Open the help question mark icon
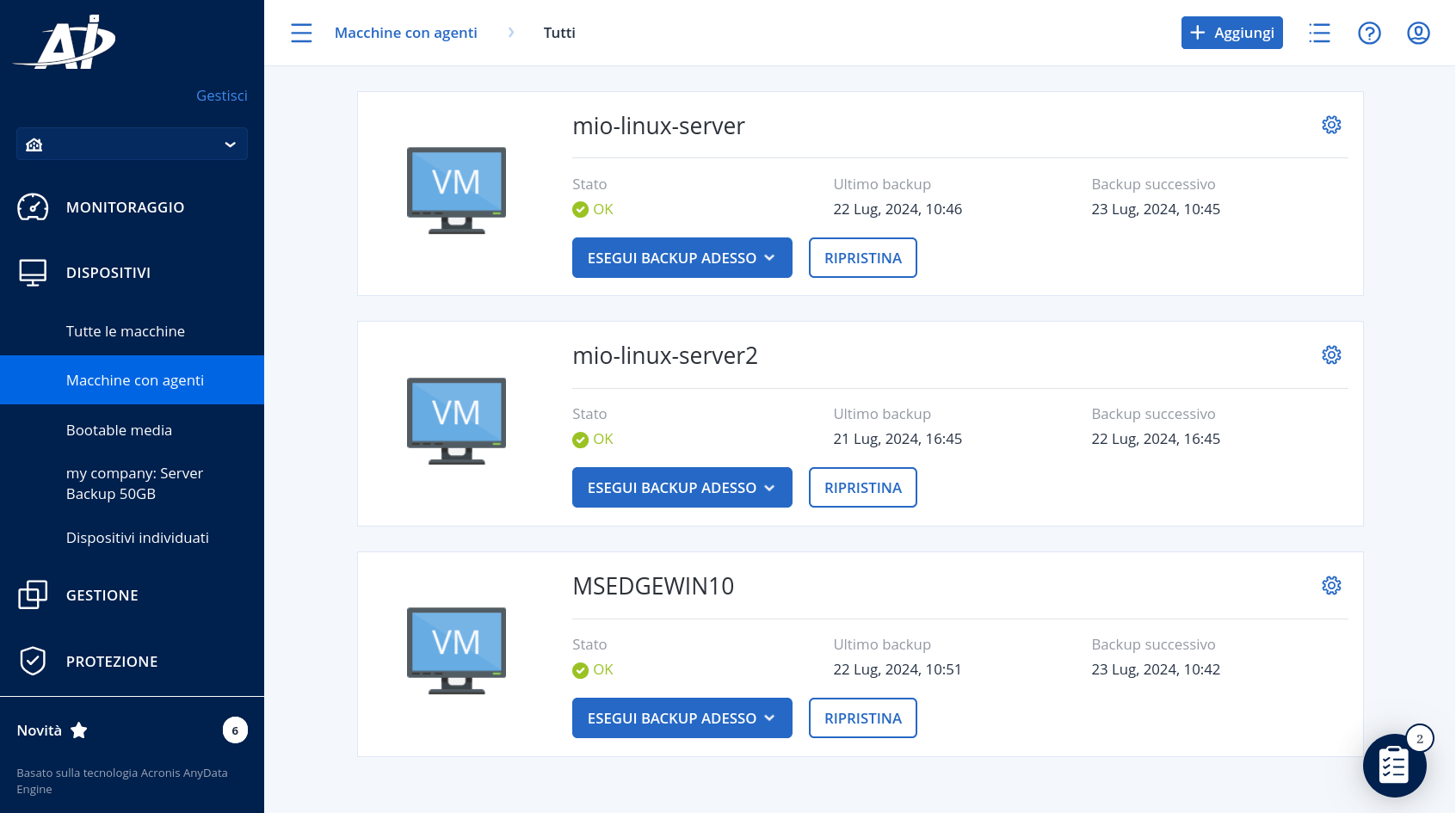Screen dimensions: 1456x813 click(x=1369, y=33)
